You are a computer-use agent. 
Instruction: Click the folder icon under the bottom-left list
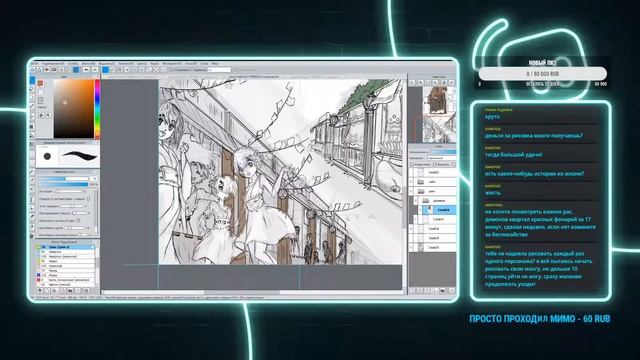point(70,290)
